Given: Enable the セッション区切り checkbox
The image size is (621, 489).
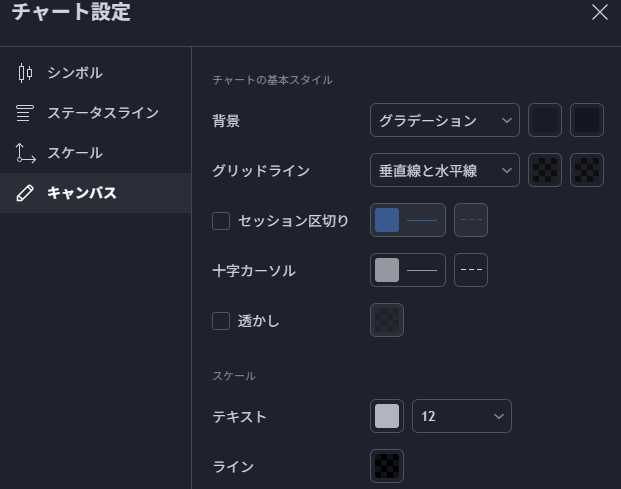Looking at the screenshot, I should coord(221,221).
